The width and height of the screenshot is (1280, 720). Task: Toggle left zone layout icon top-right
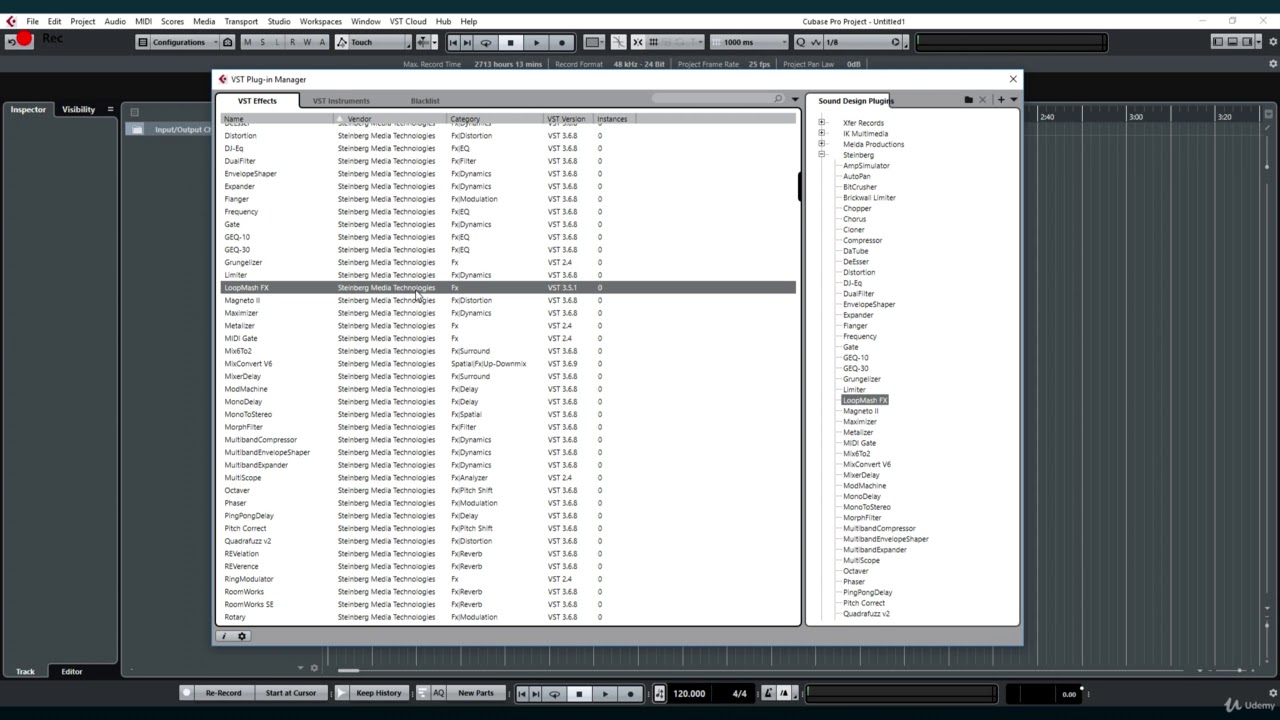point(1218,42)
